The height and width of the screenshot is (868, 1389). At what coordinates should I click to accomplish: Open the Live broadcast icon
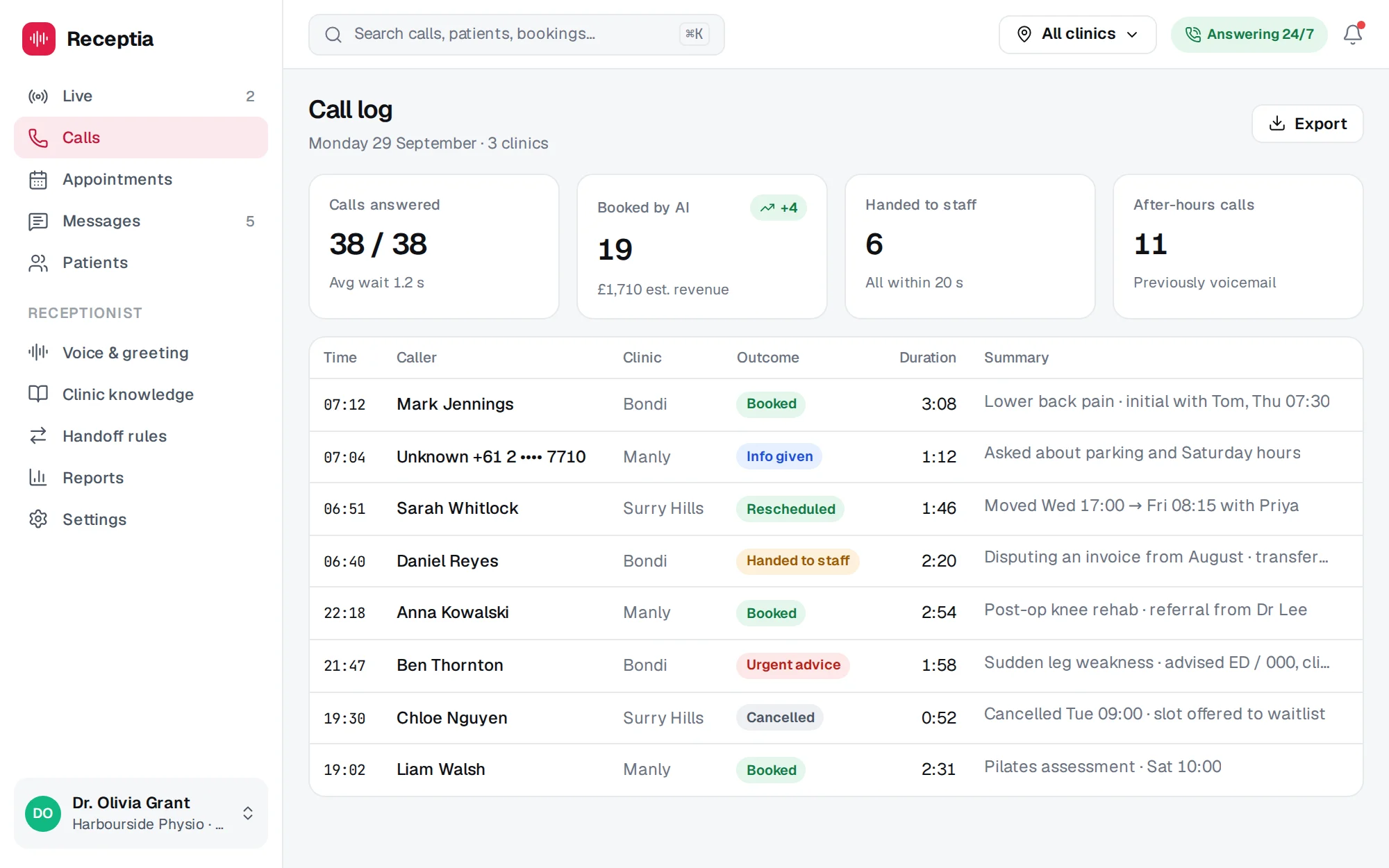coord(38,97)
